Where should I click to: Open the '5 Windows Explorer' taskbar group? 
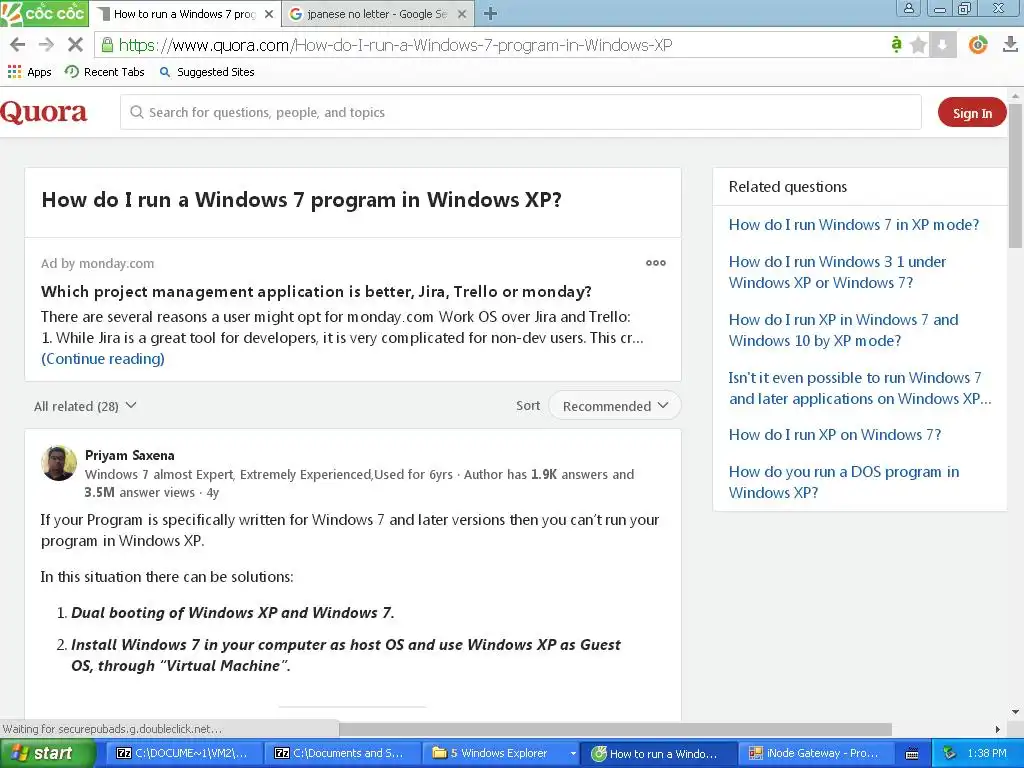[x=502, y=753]
